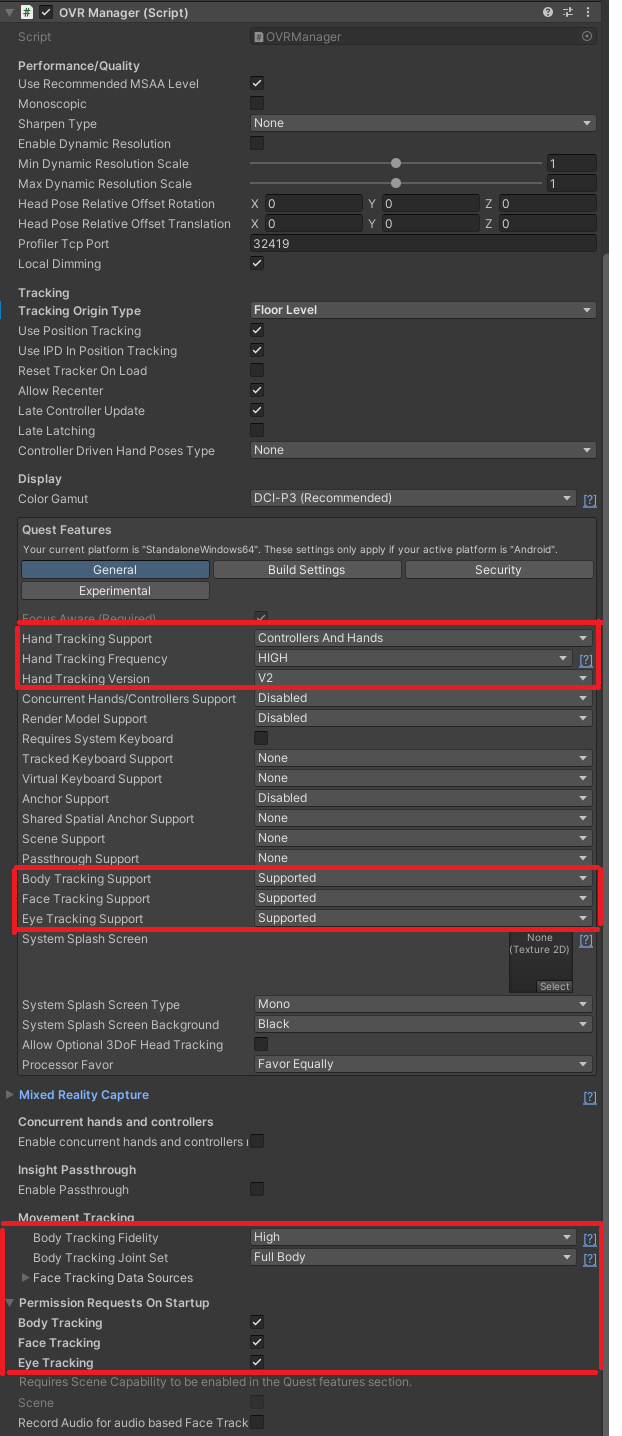
Task: Toggle Eye Tracking permission request
Action: click(257, 1363)
